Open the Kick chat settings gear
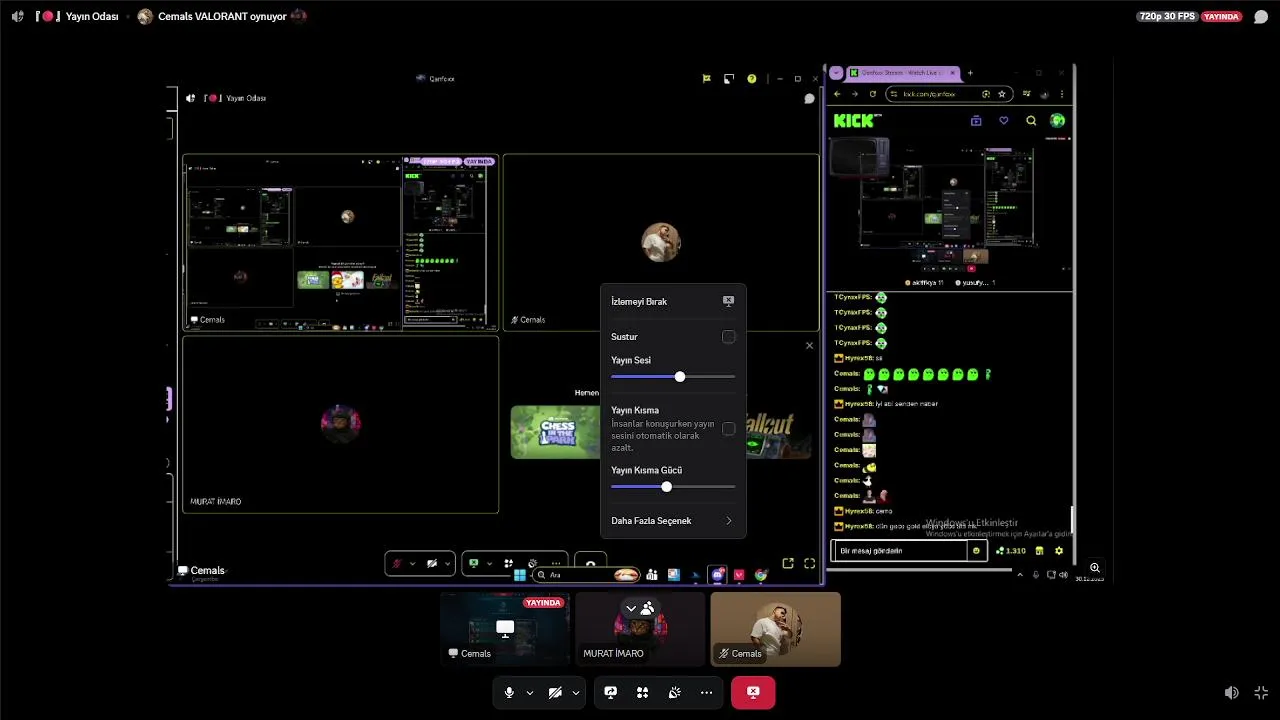Image resolution: width=1280 pixels, height=720 pixels. [x=1059, y=551]
